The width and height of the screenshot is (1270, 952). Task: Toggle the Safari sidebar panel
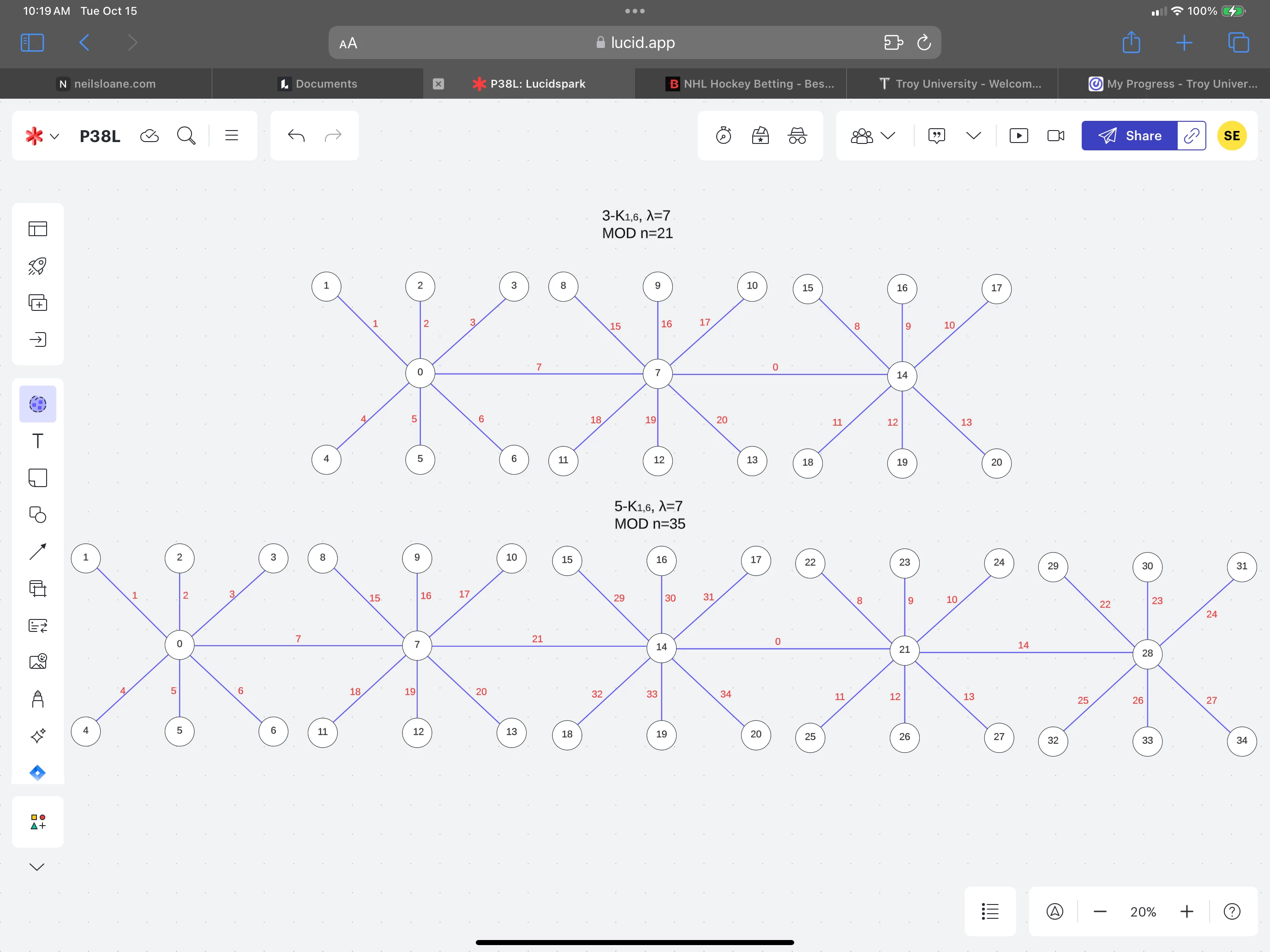(x=32, y=42)
